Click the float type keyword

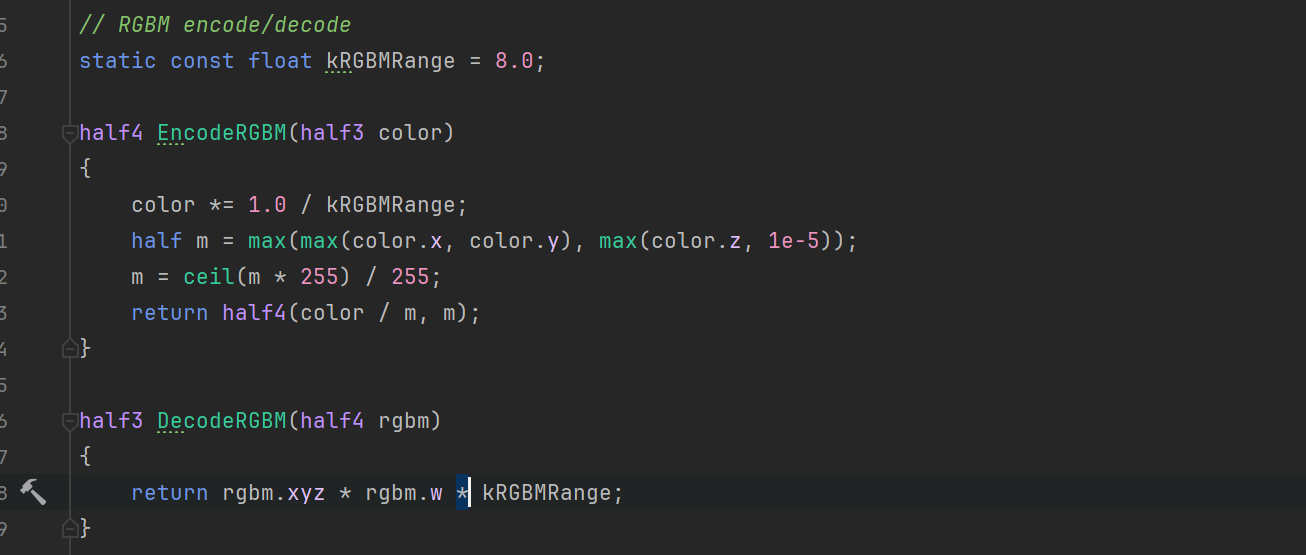281,60
